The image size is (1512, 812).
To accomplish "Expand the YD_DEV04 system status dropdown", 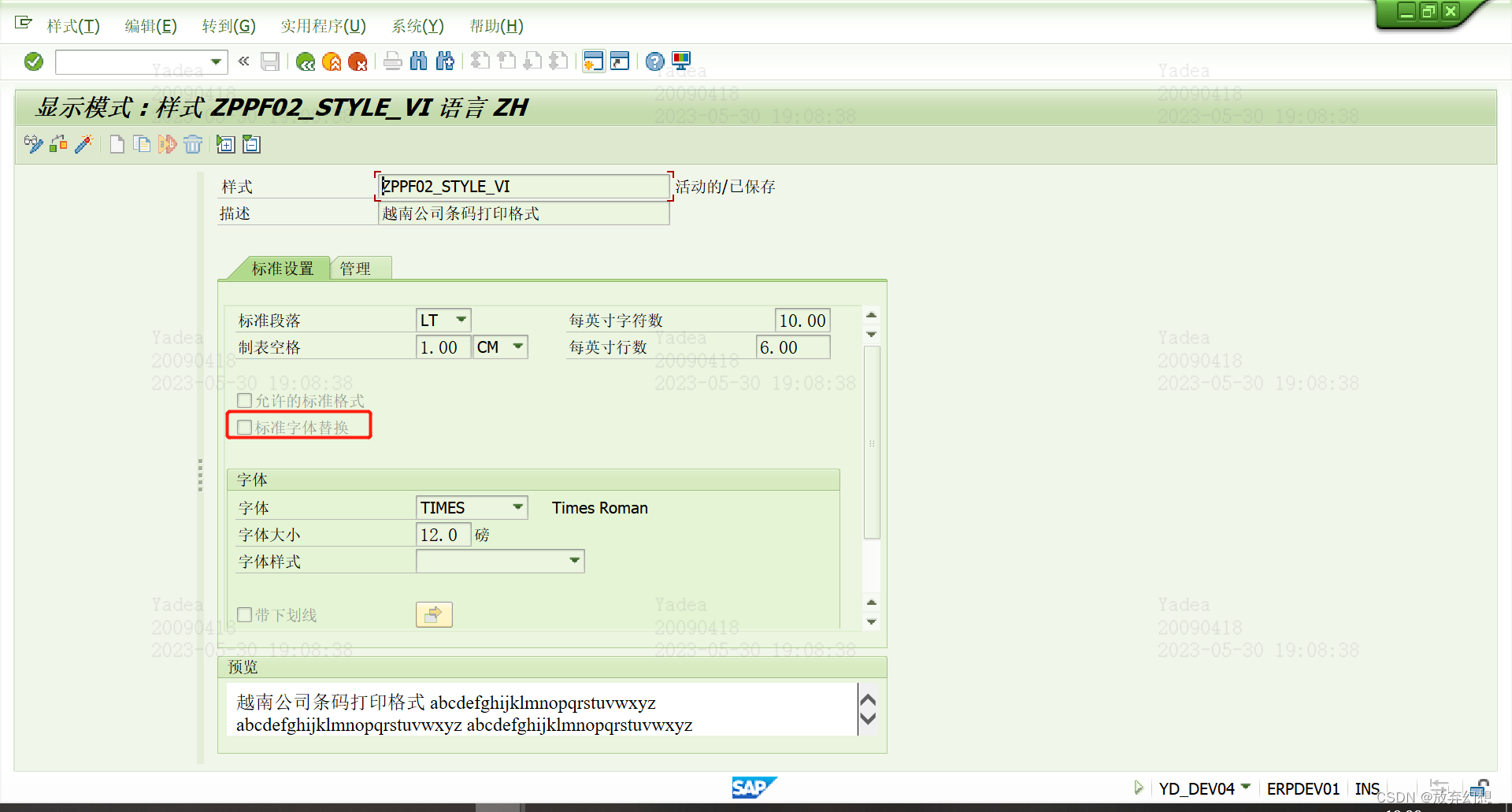I will click(x=1246, y=787).
